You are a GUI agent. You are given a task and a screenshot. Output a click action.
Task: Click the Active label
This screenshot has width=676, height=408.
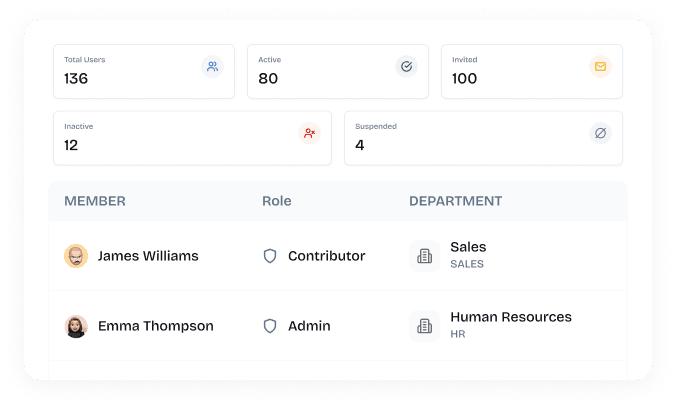[269, 60]
